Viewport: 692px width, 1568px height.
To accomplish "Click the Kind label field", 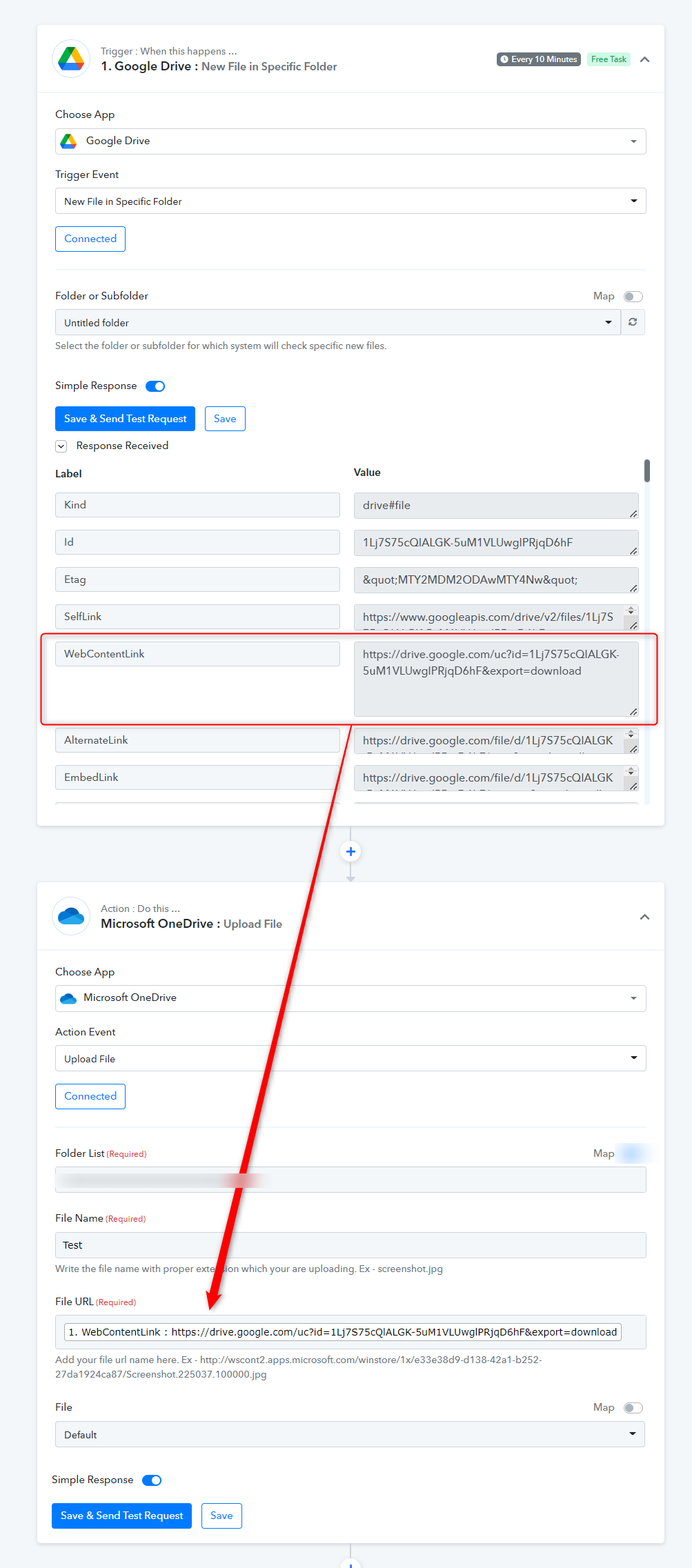I will click(x=197, y=505).
